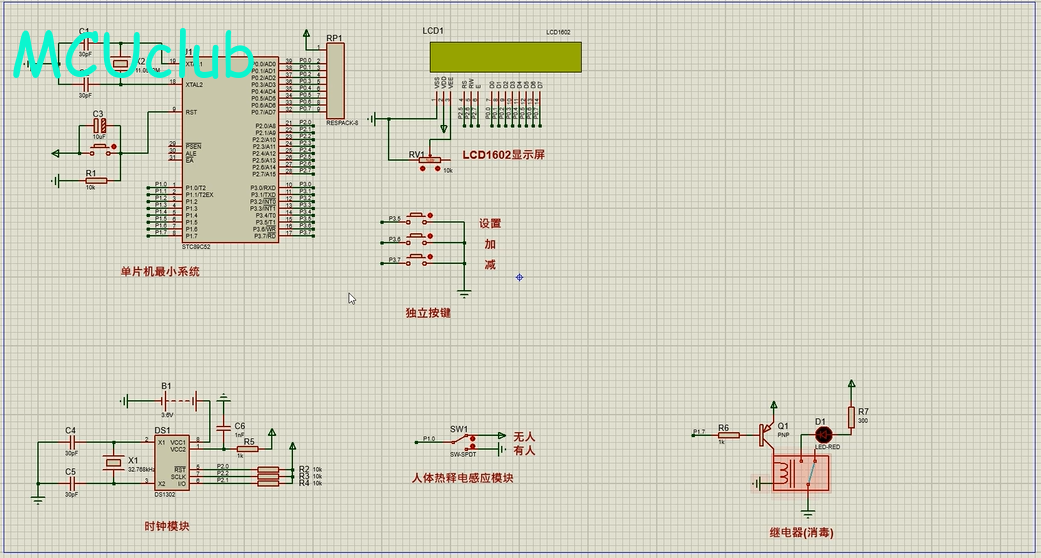Adjust the RV1 10k potentiometer

point(430,160)
